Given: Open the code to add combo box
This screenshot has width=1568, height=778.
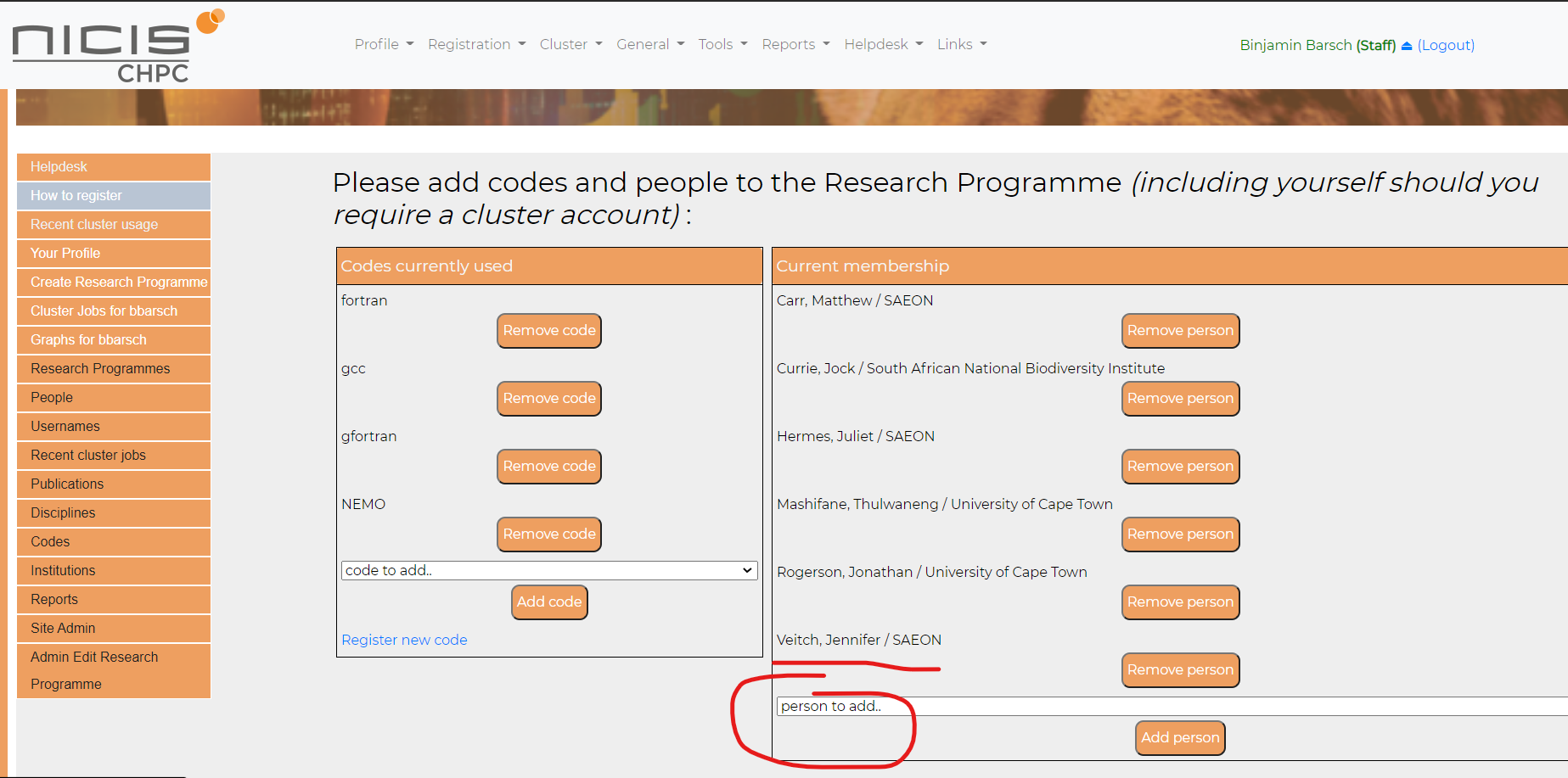Looking at the screenshot, I should click(549, 570).
